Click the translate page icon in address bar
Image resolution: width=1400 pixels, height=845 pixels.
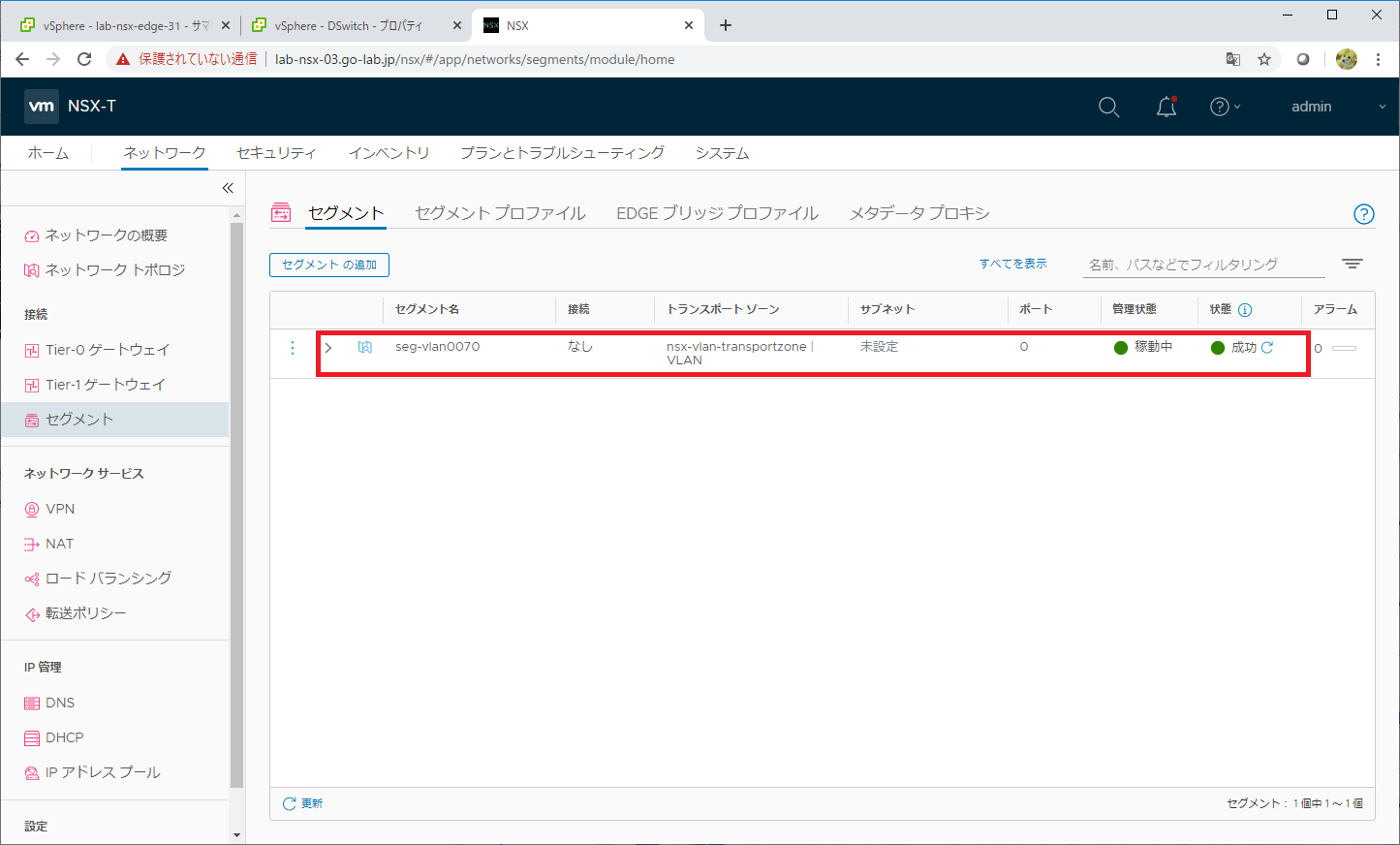coord(1233,59)
